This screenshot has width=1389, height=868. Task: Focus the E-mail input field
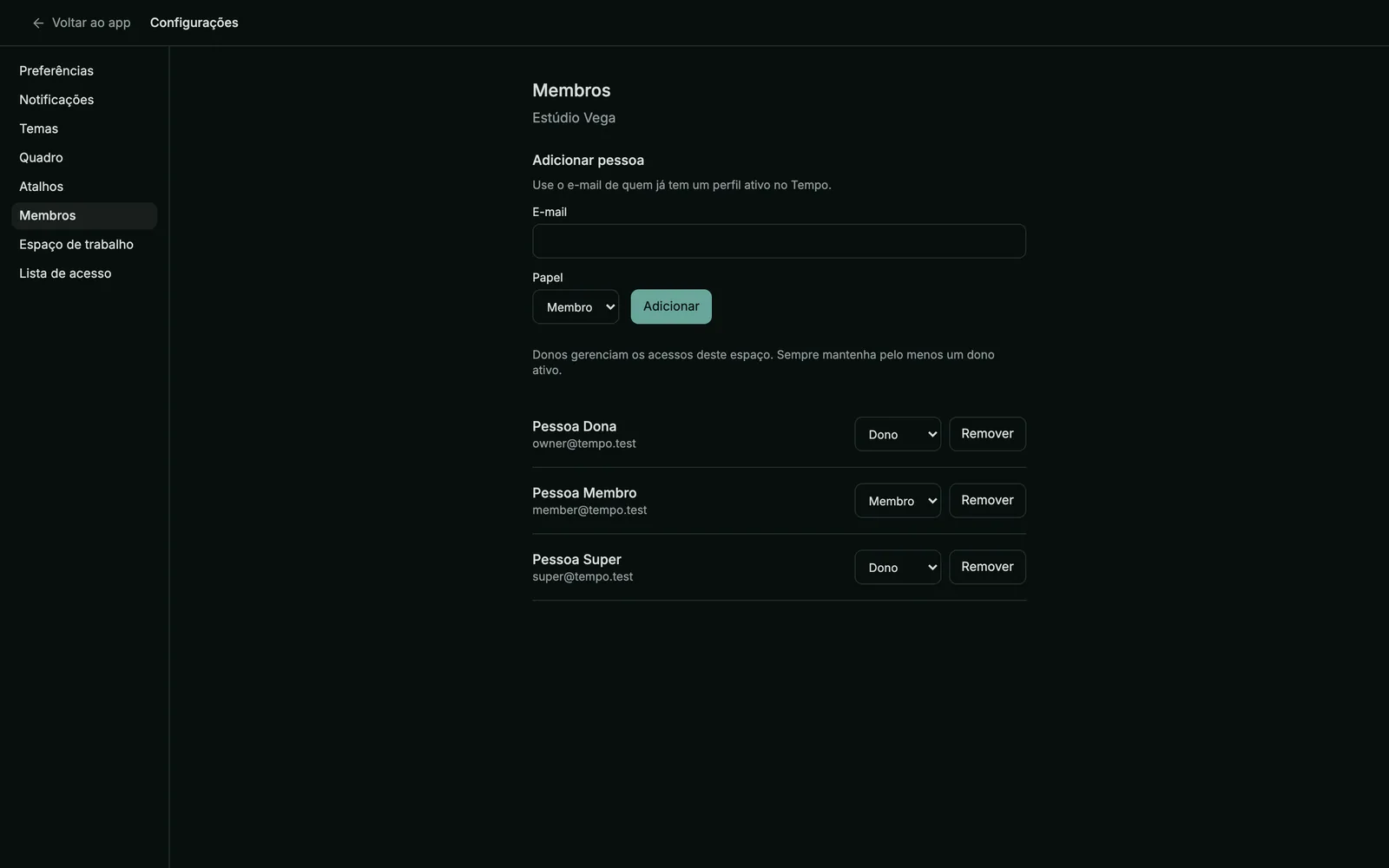pos(779,241)
